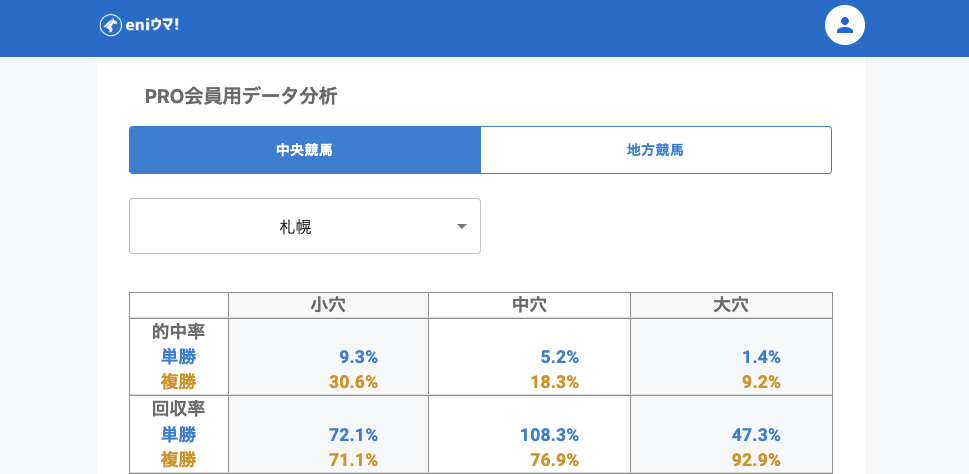
Task: Select the 108.3% 中穴 recovery rate cell
Action: pyautogui.click(x=549, y=434)
